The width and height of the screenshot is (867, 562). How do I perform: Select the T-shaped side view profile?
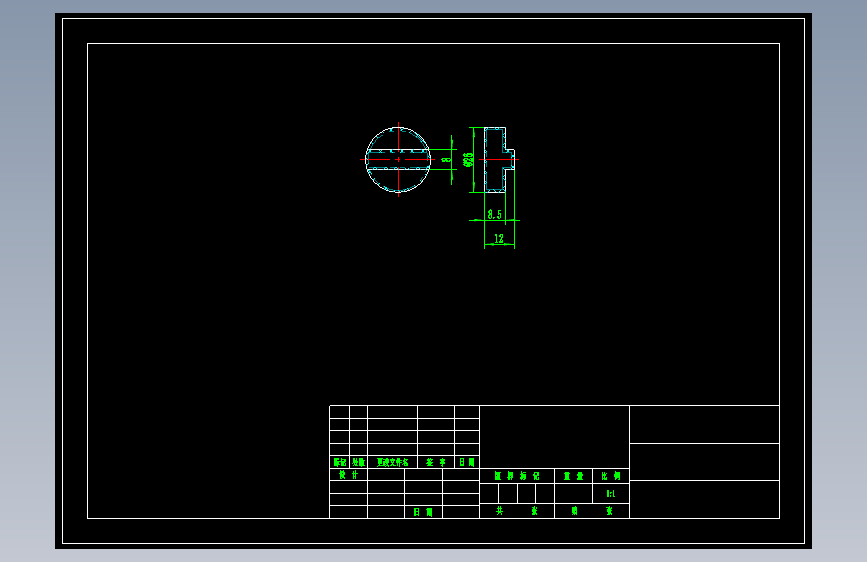[499, 160]
